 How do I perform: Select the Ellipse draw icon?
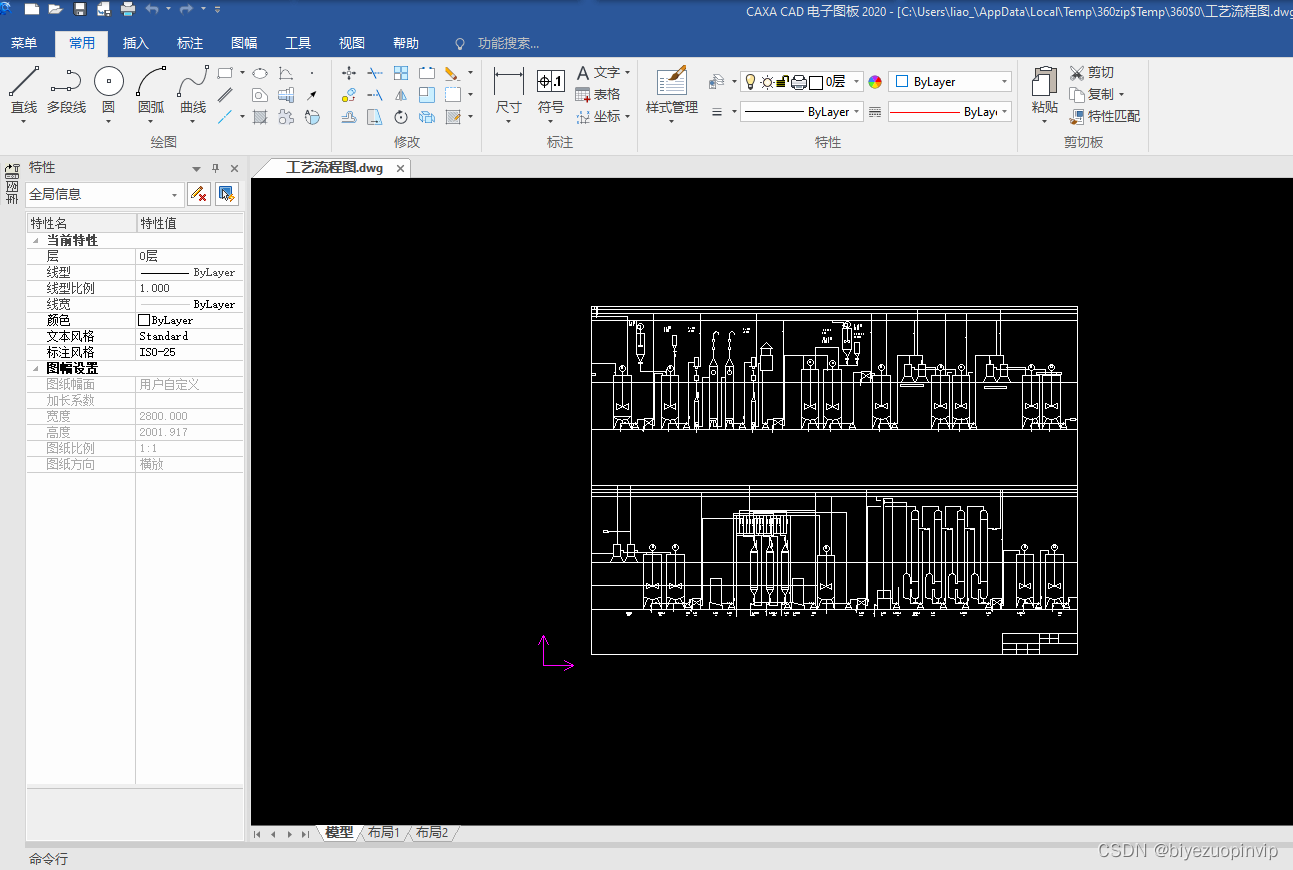260,73
